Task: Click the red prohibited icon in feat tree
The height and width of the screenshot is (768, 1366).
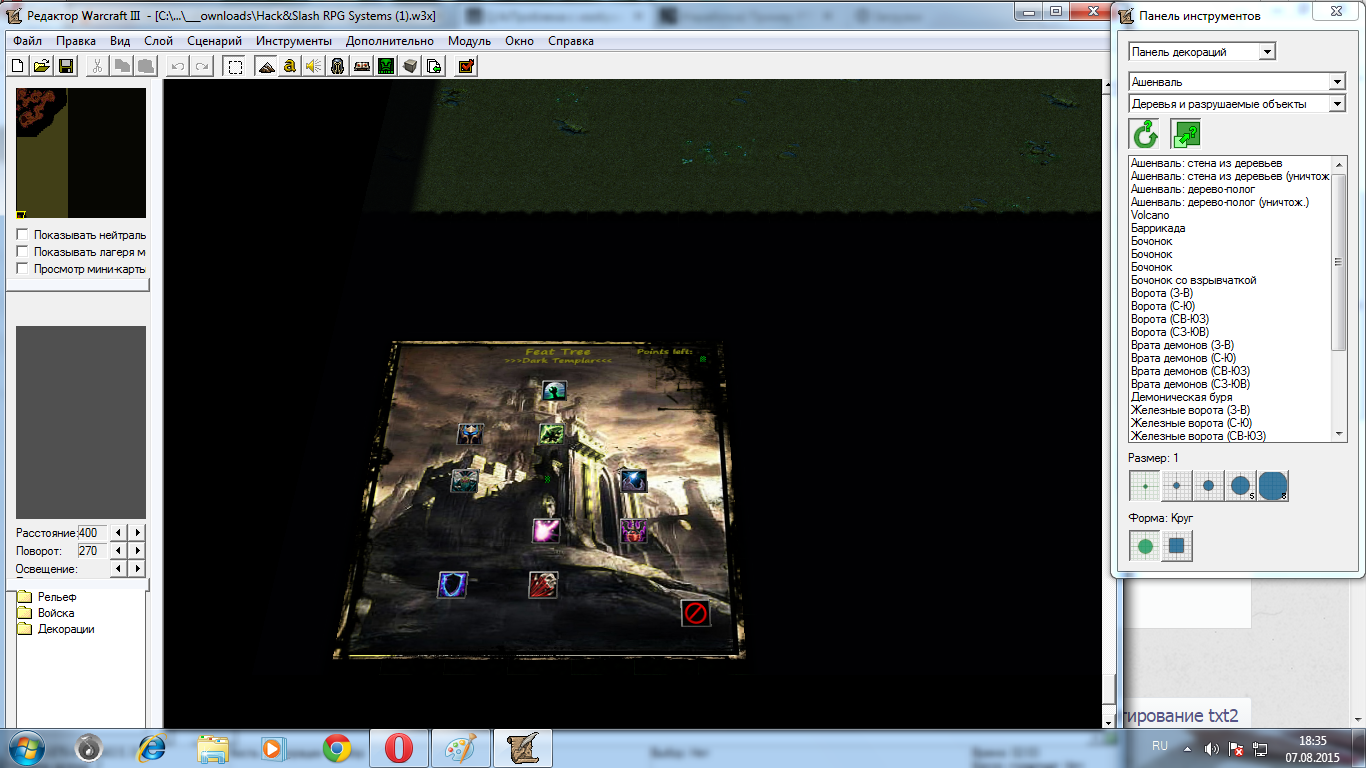Action: point(696,613)
